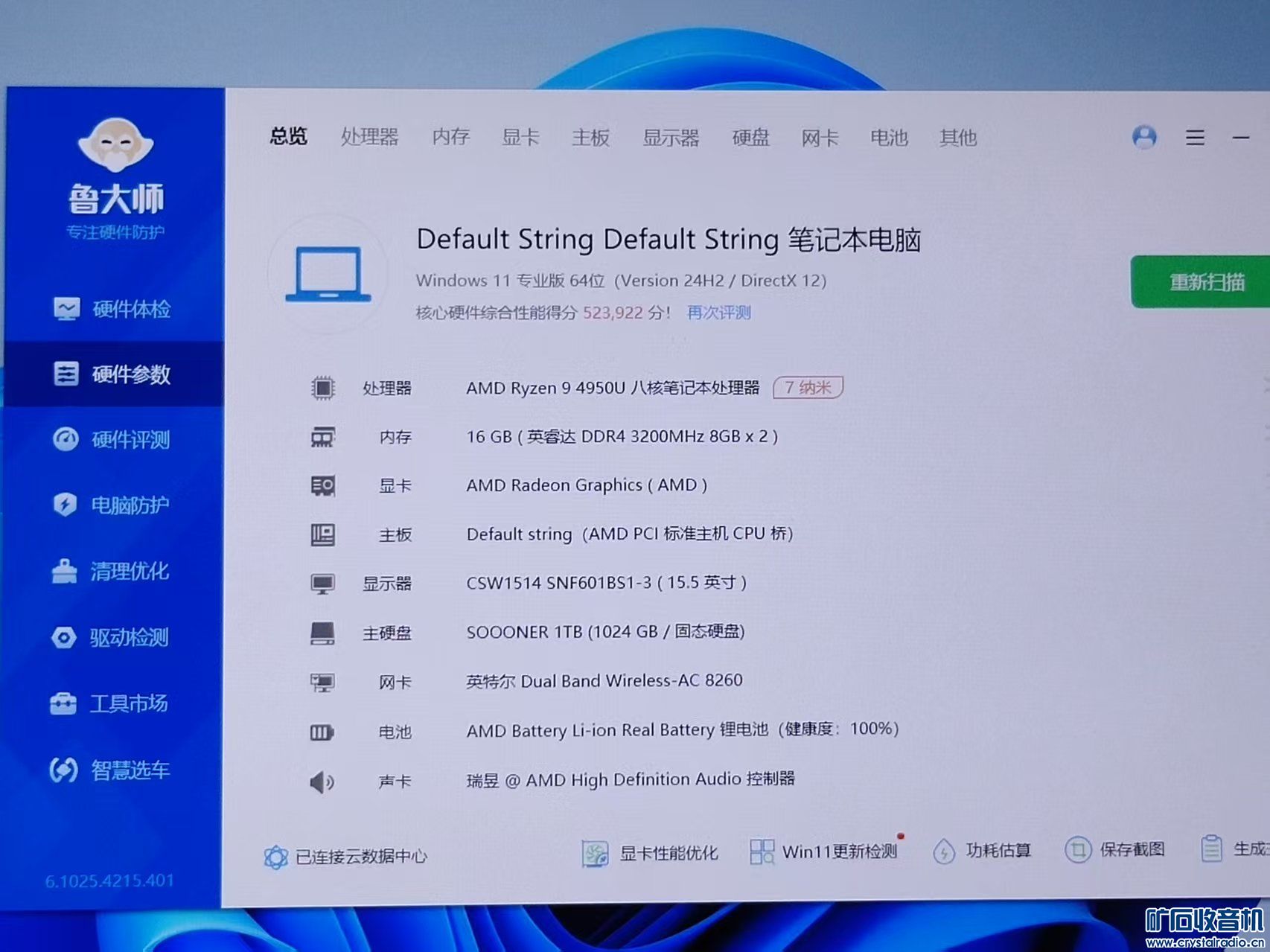1270x952 pixels.
Task: Click the 显示器 monitor icon
Action: click(x=322, y=584)
